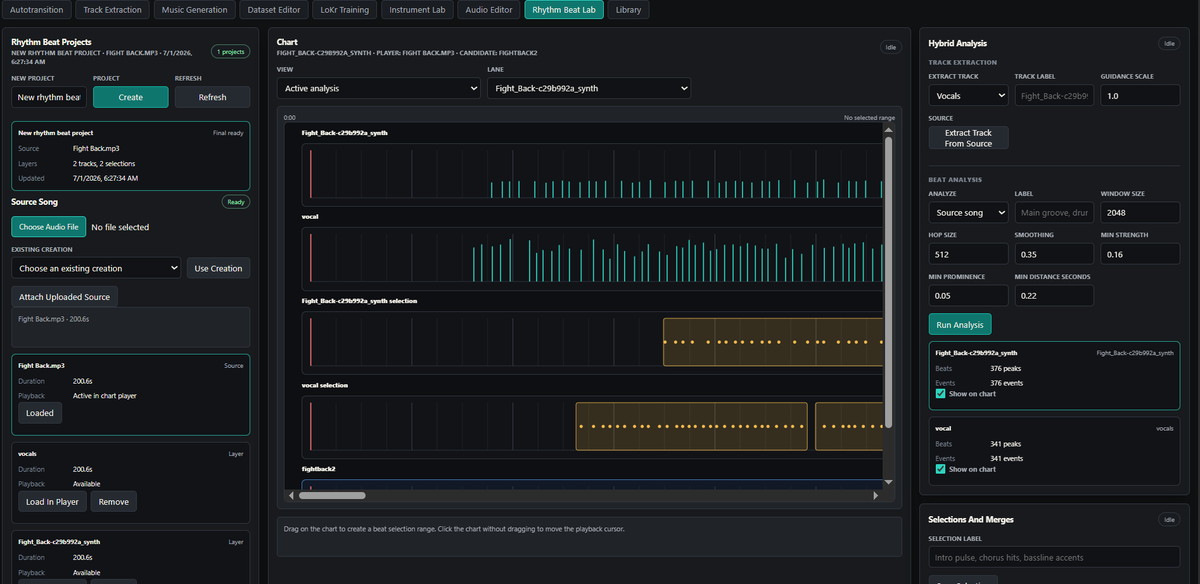Click the '341 events' value
The width and height of the screenshot is (1200, 584).
pos(1006,458)
